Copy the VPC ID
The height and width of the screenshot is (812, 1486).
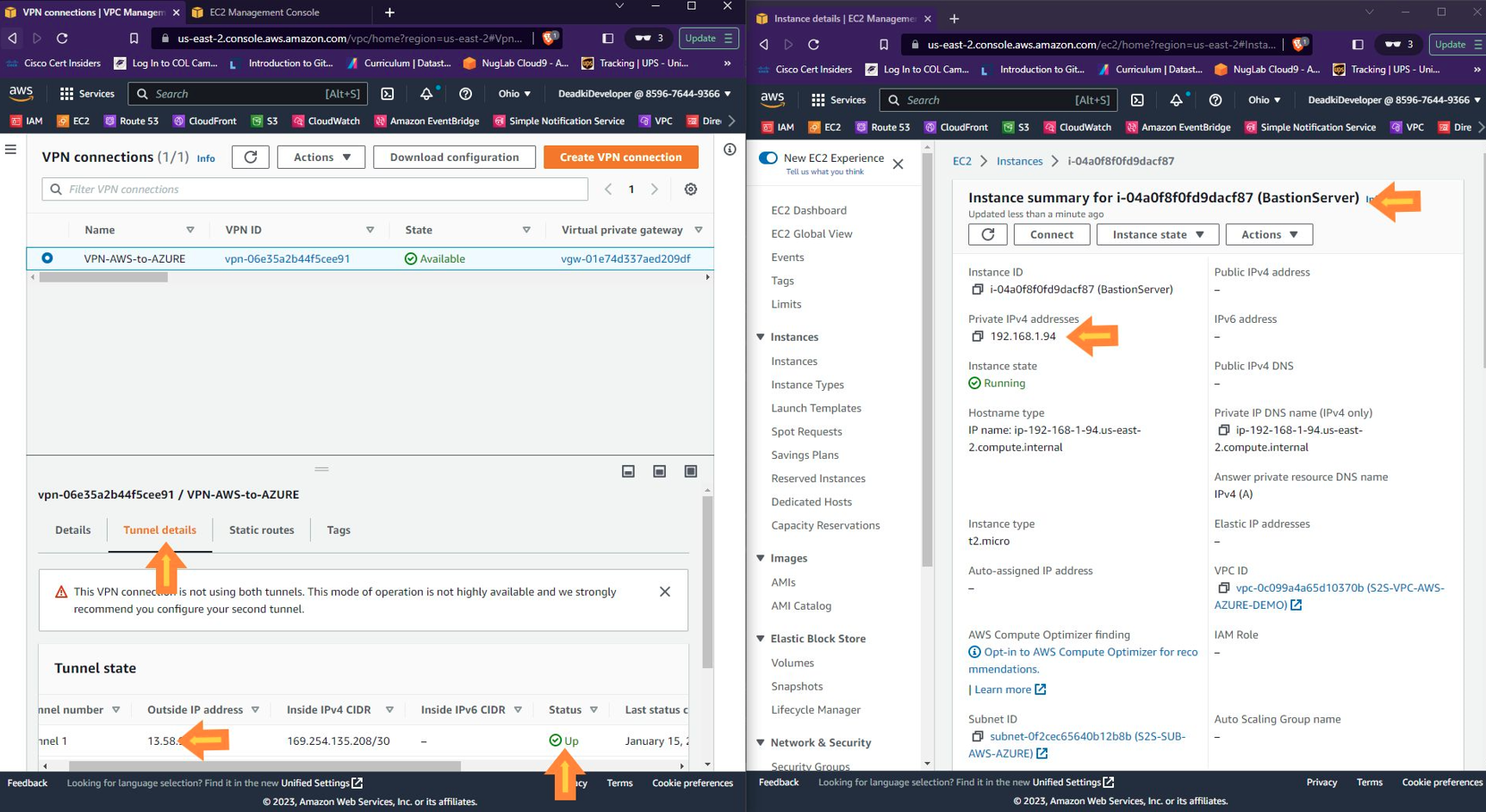(1223, 588)
